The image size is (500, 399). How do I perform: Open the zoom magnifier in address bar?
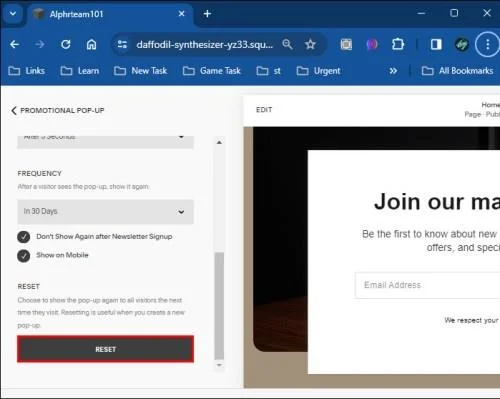coord(287,44)
